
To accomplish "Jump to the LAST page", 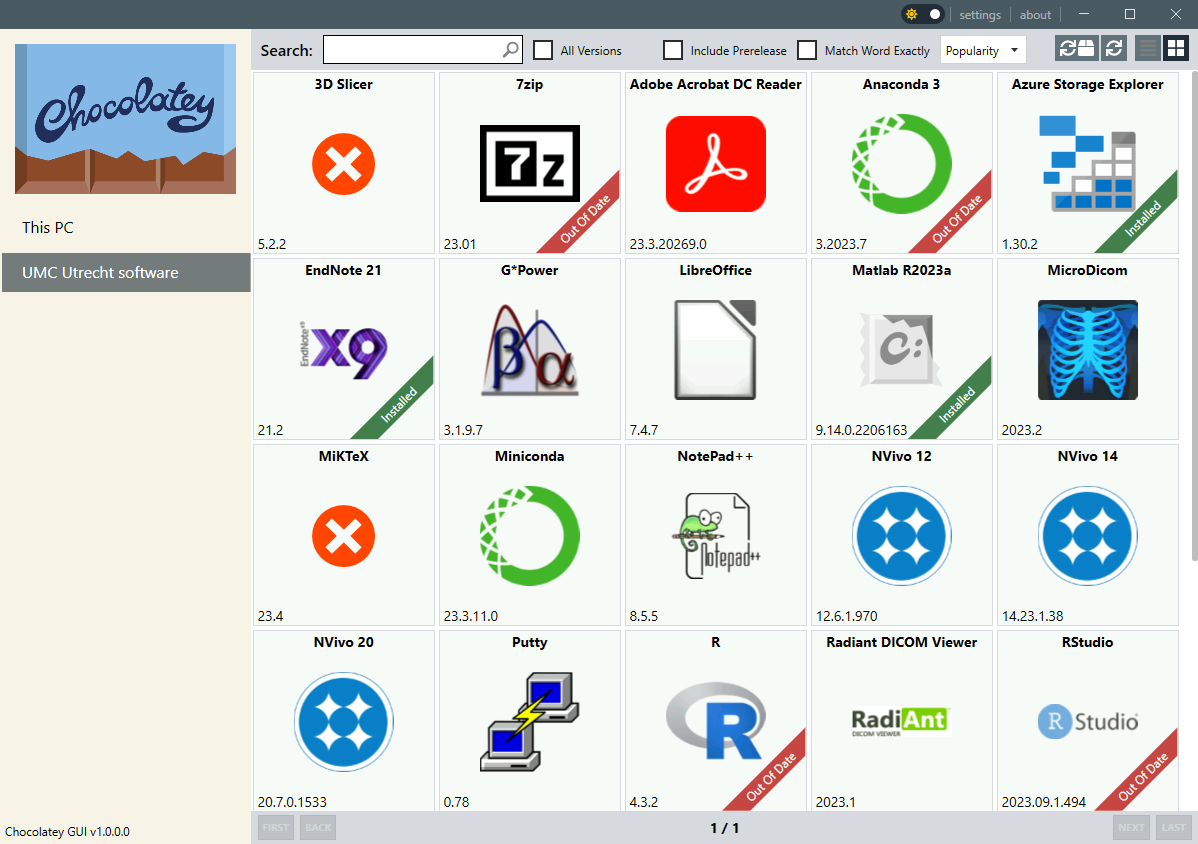I will click(1174, 827).
